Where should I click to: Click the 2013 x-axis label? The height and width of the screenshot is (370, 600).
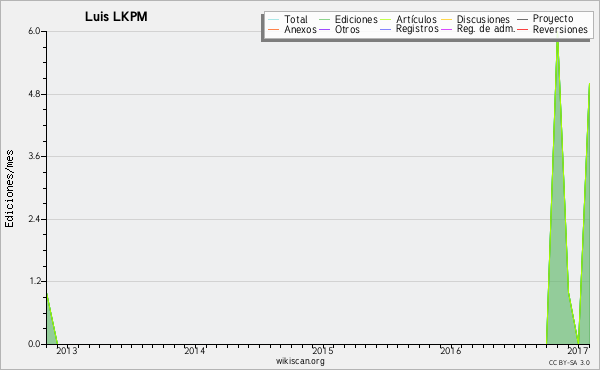[x=67, y=351]
